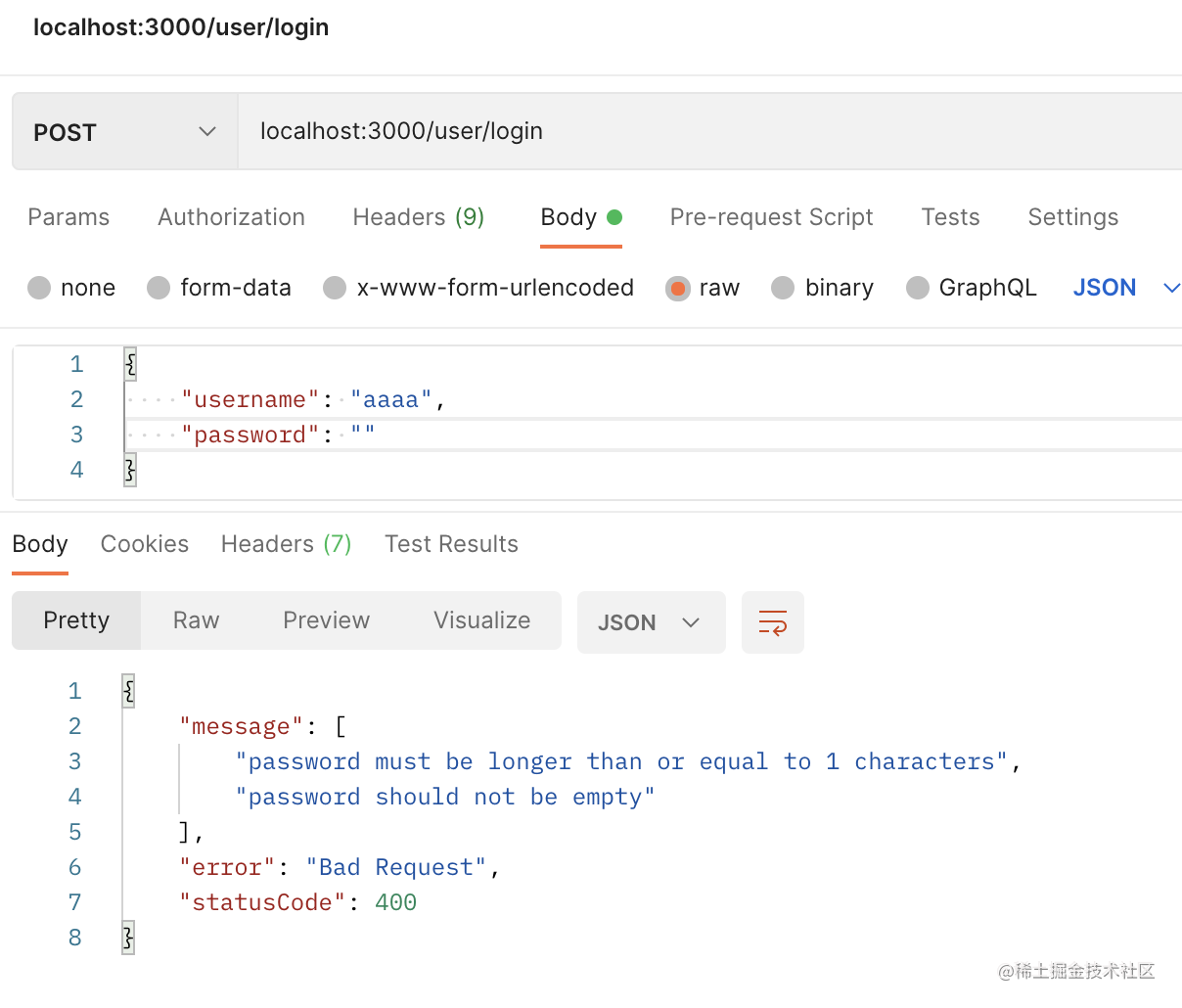
Task: Open request Headers (9) tab
Action: (418, 217)
